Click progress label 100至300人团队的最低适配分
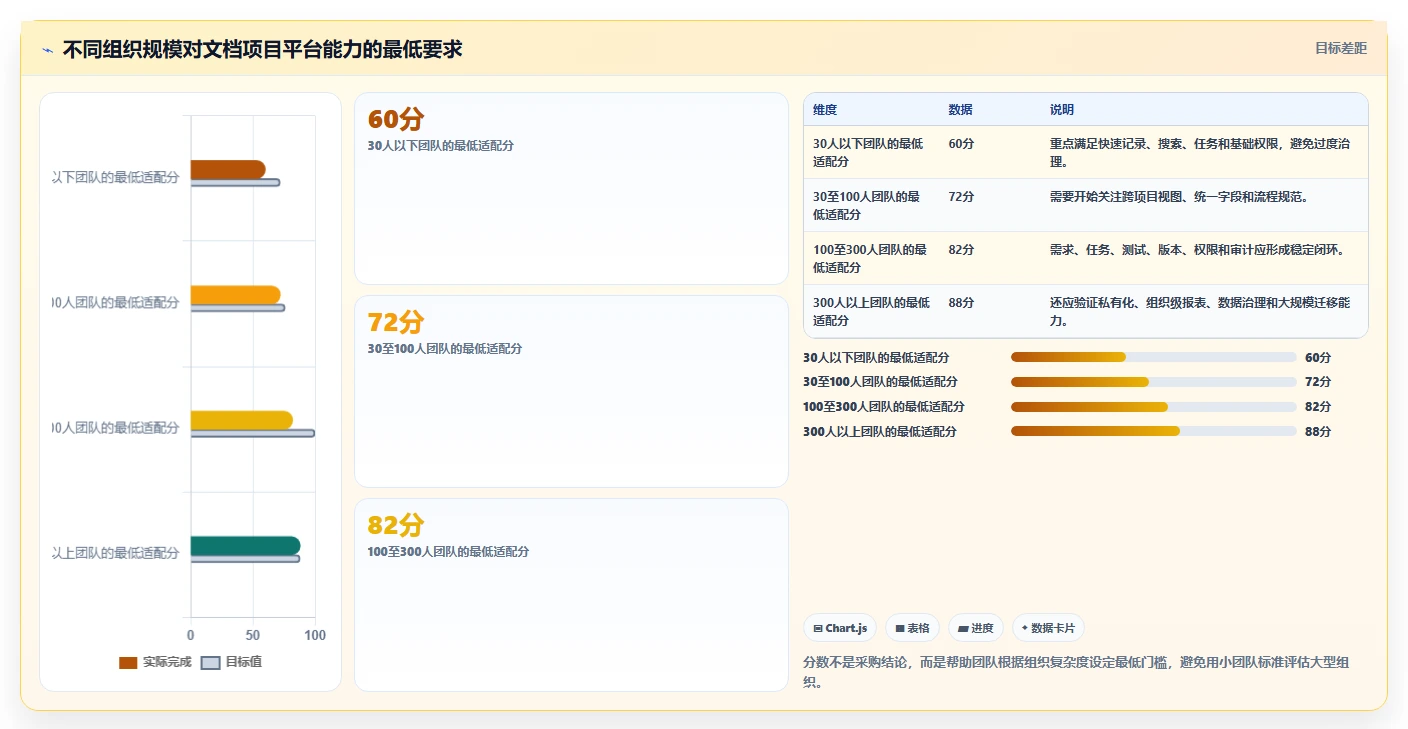This screenshot has height=729, width=1408. tap(884, 407)
